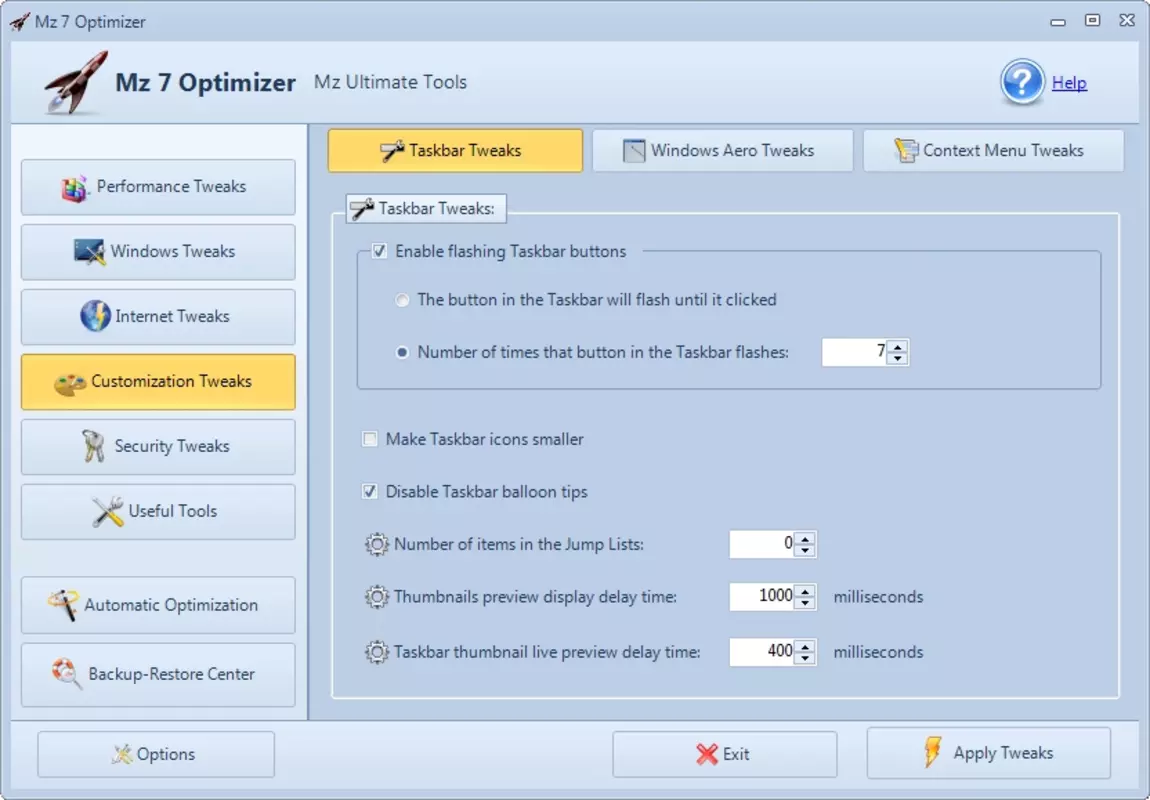Click the hammer icon on Taskbar Tweaks tab
This screenshot has width=1150, height=800.
[392, 150]
